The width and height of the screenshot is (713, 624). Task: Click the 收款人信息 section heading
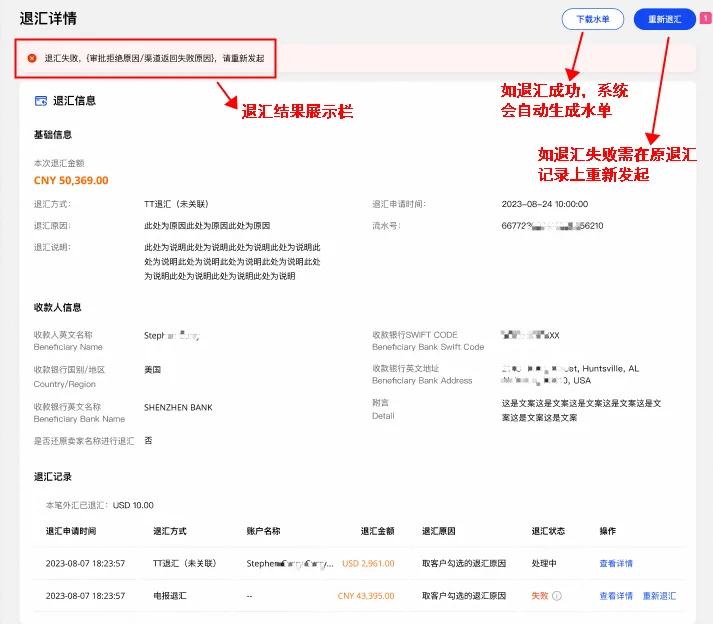(57, 307)
